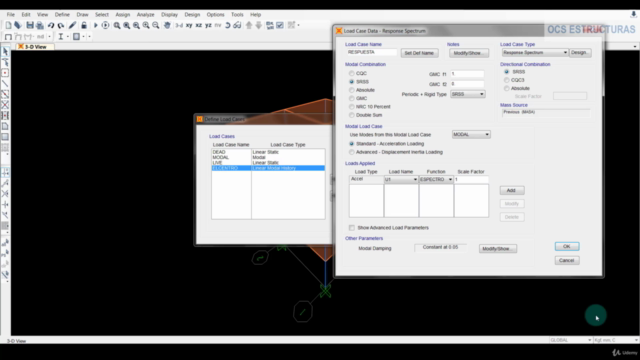Select the CQC modal combination option

[351, 73]
